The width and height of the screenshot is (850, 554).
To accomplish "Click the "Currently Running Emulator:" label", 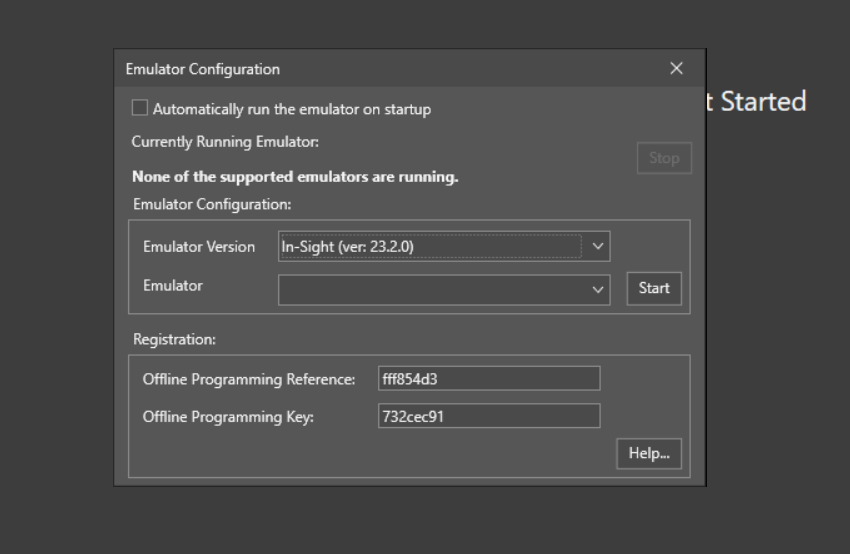I will click(x=225, y=142).
